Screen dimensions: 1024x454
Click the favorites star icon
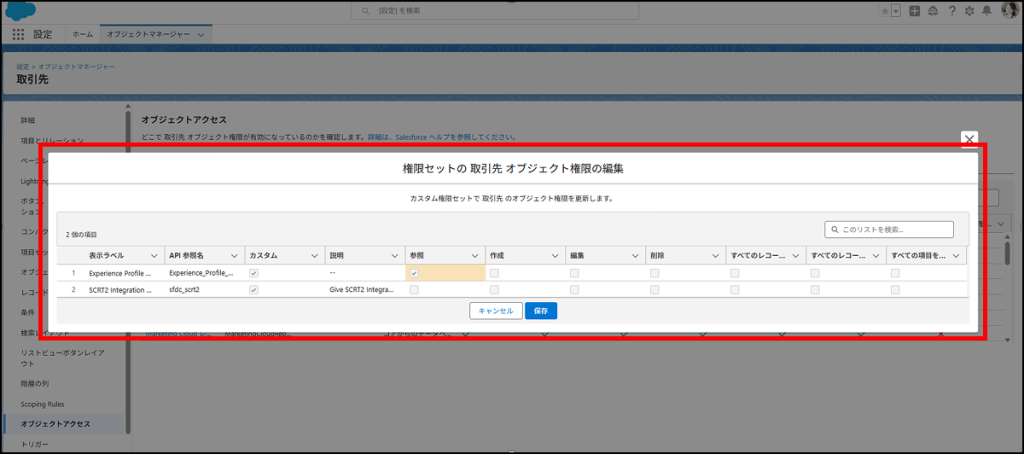pyautogui.click(x=884, y=10)
